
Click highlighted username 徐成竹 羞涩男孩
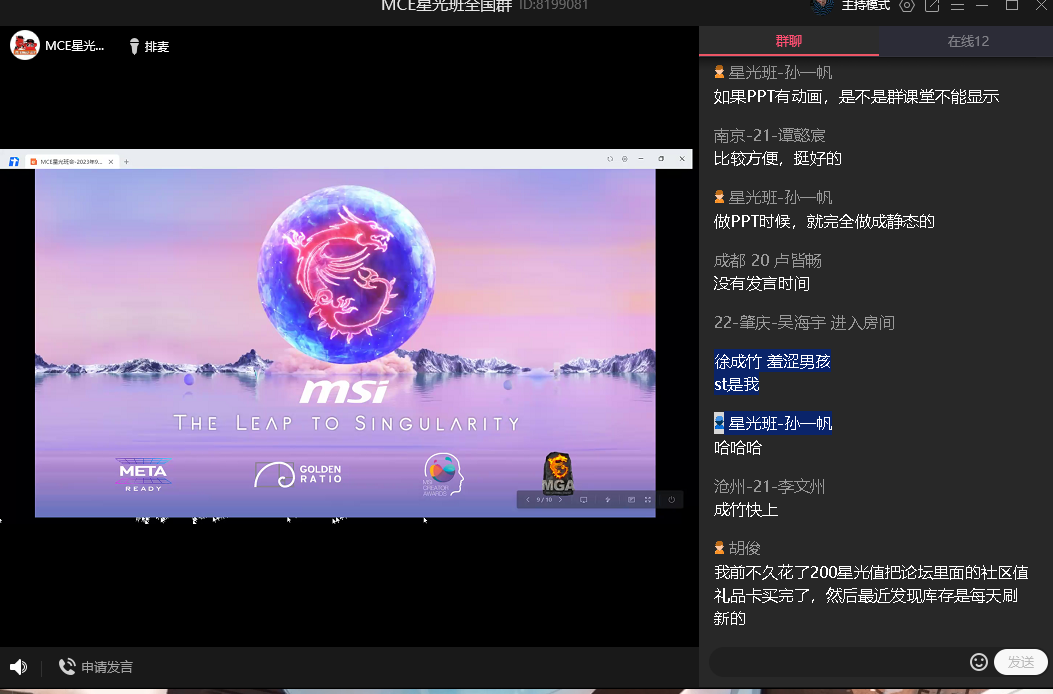(x=772, y=361)
